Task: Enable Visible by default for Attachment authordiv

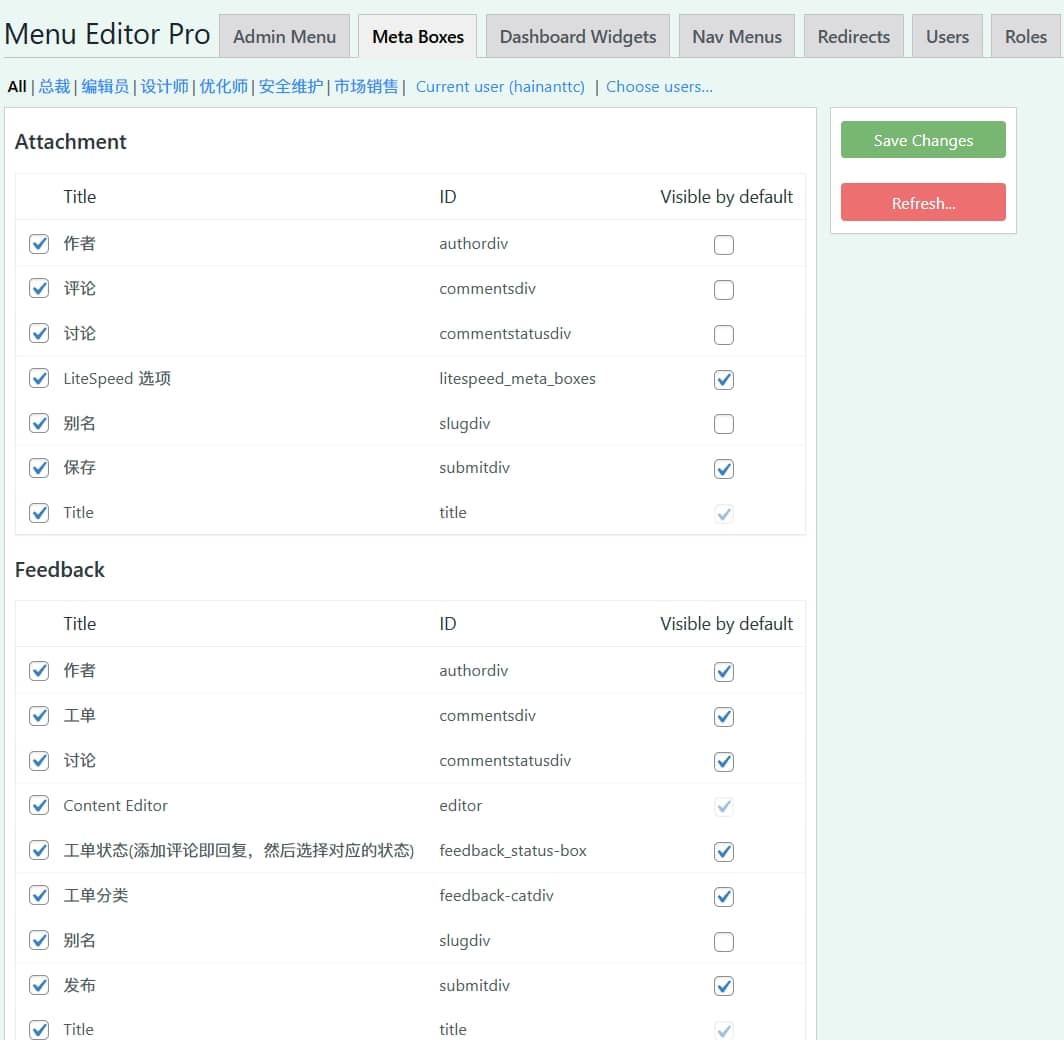Action: (724, 245)
